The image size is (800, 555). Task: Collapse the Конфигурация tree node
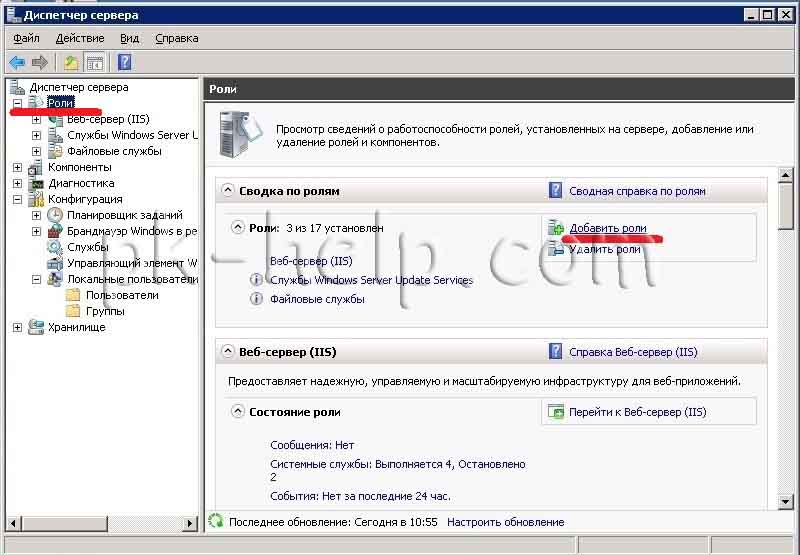17,199
